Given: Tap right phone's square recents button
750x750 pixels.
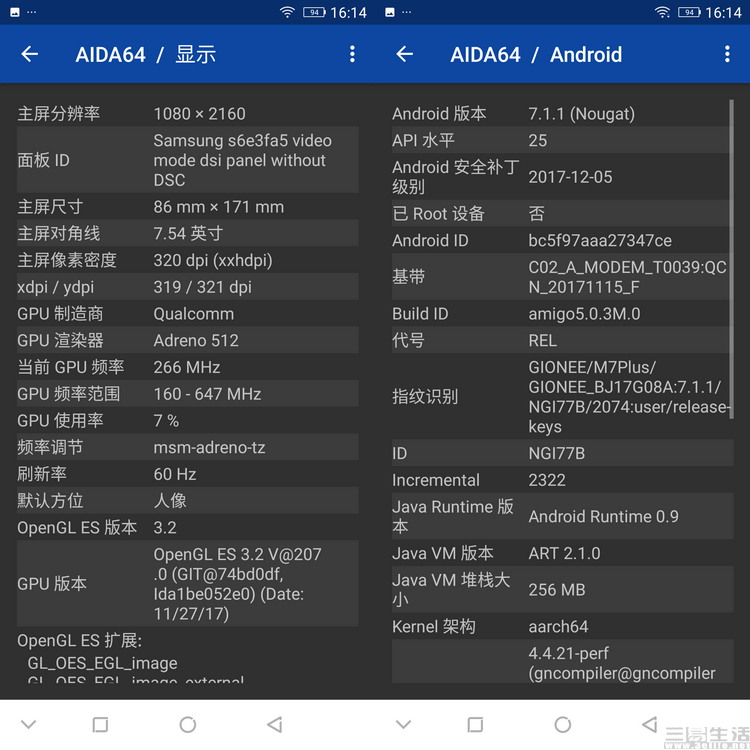Looking at the screenshot, I should [475, 725].
